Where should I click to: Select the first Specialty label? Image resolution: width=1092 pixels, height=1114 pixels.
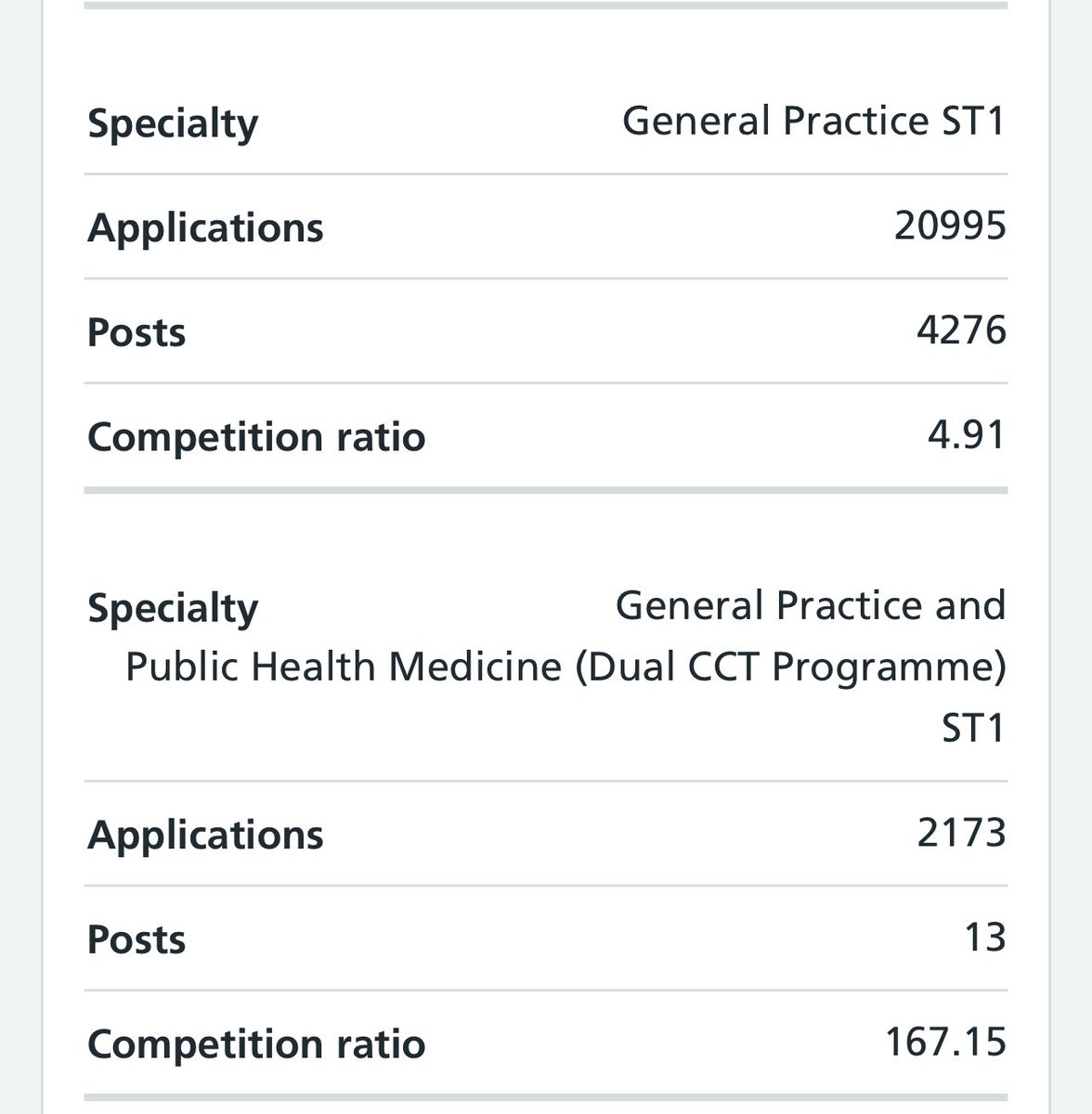(x=173, y=124)
